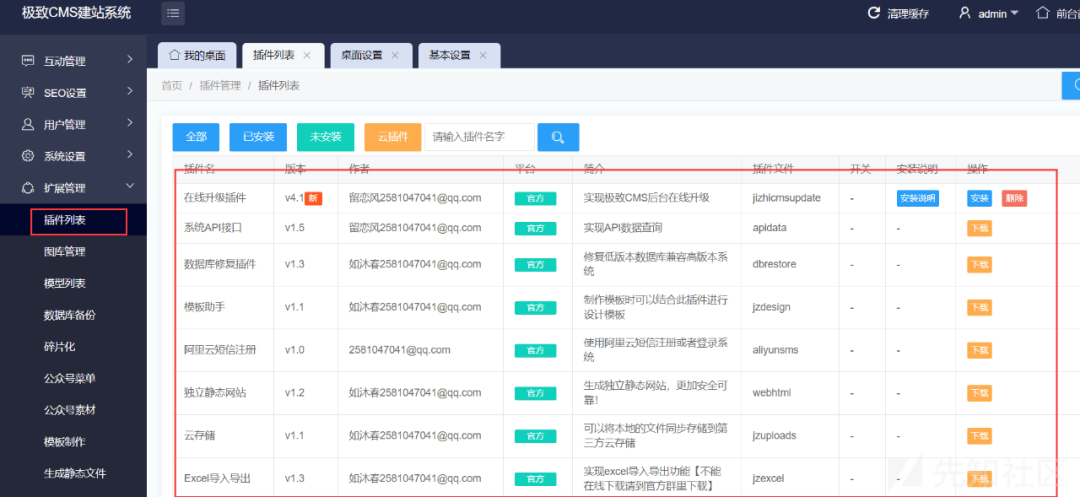Click 下载 for 数据库修复插件
Image resolution: width=1080 pixels, height=497 pixels.
(x=979, y=264)
